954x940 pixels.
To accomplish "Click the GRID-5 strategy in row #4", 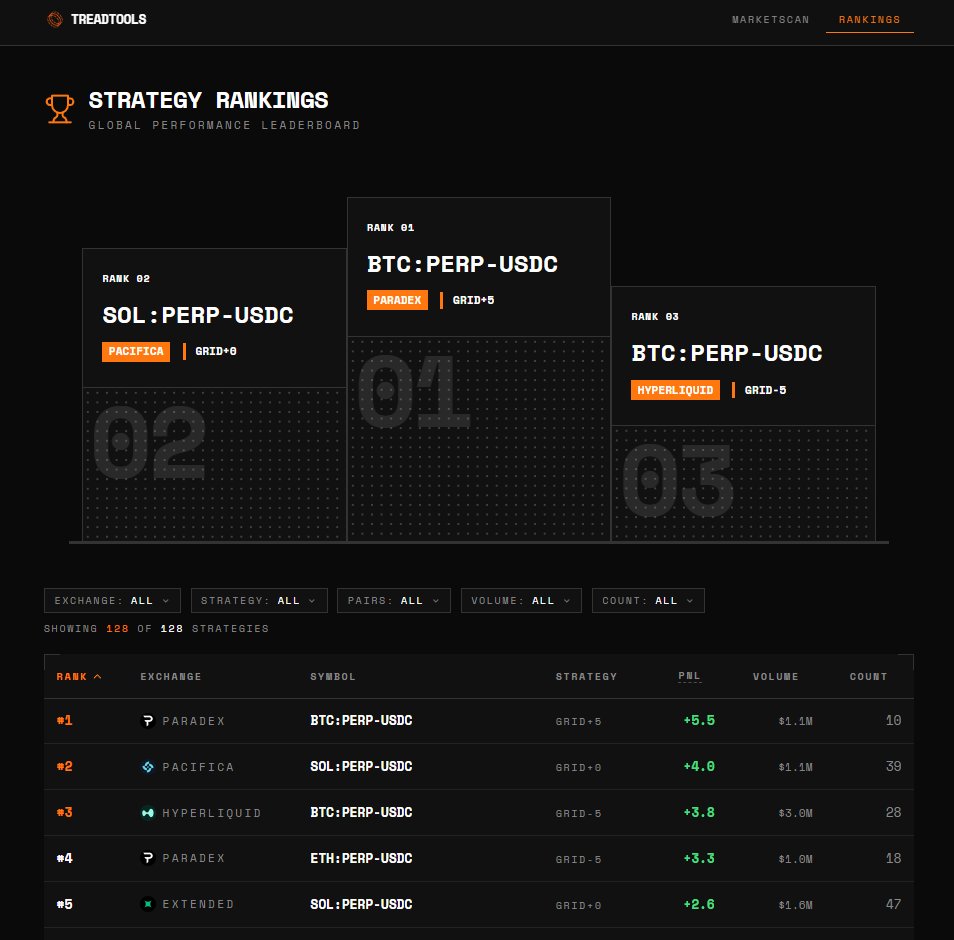I will click(578, 859).
